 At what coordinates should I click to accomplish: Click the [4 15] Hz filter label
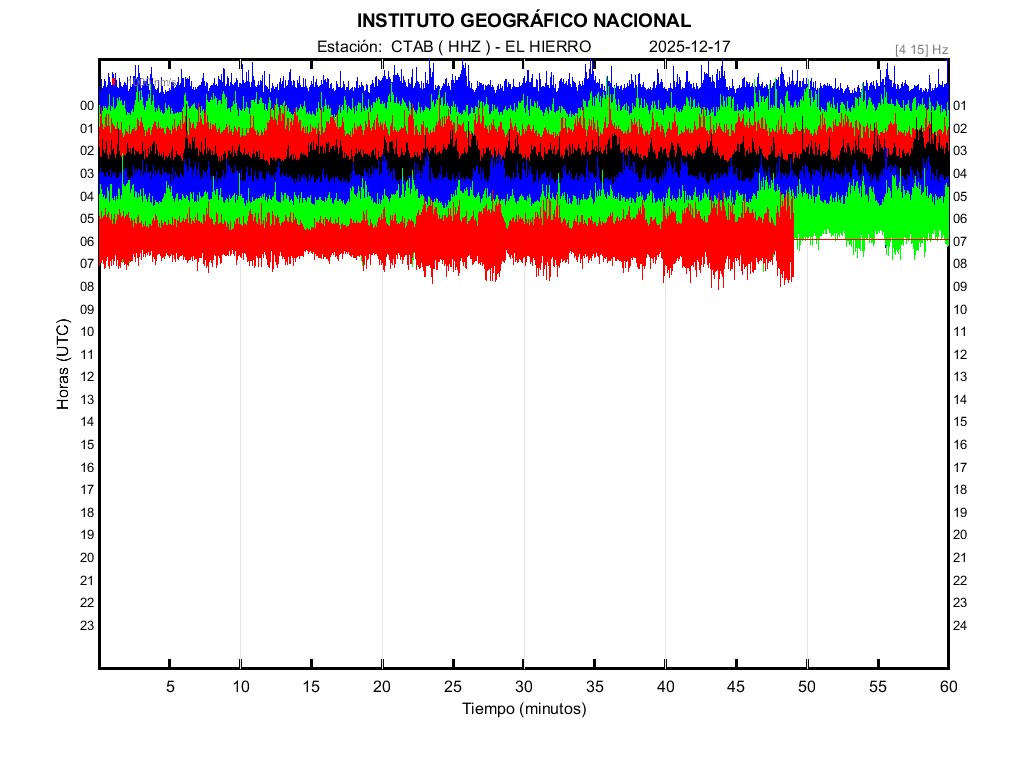click(x=921, y=48)
